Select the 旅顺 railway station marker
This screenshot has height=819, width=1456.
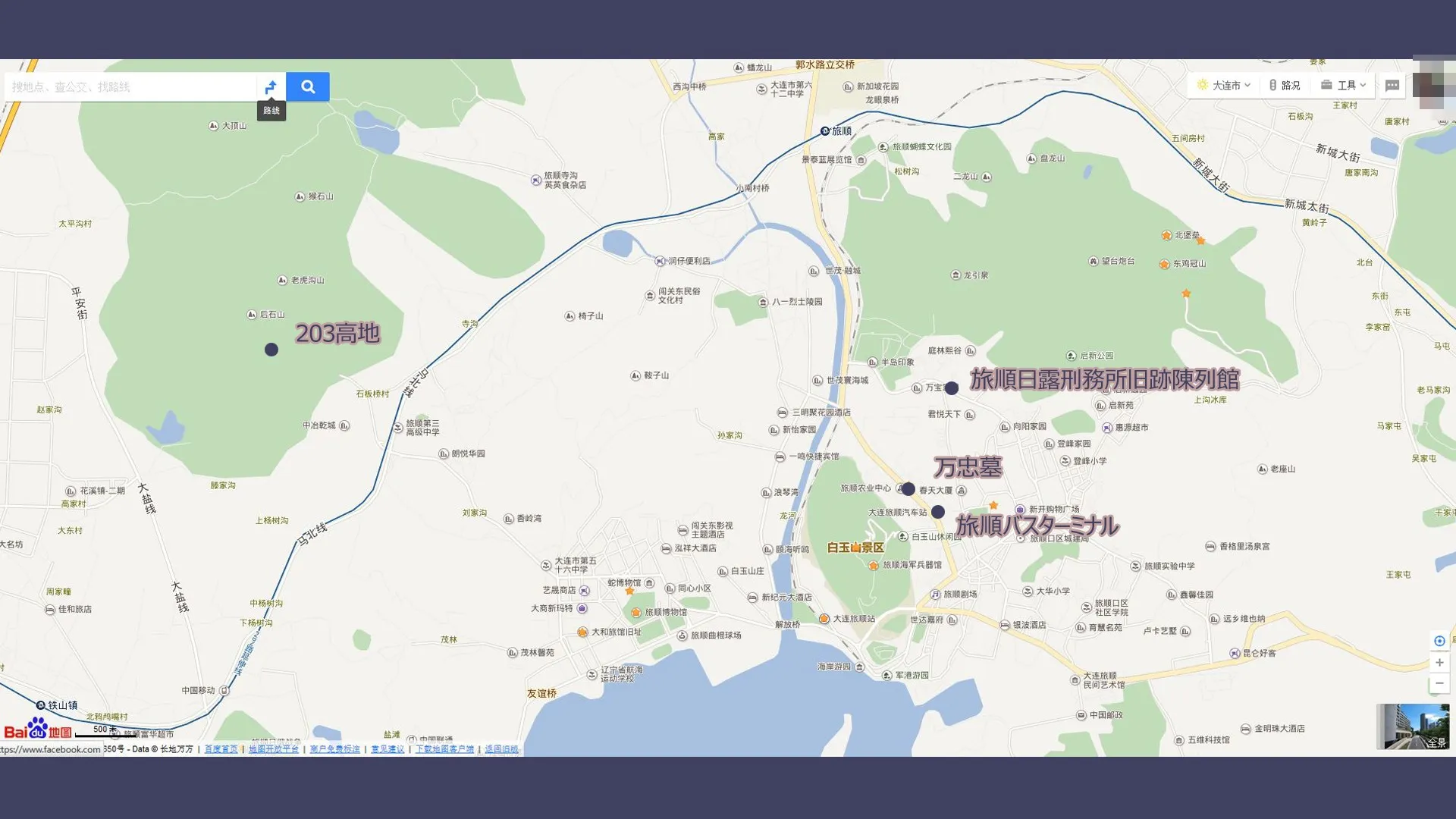[825, 131]
